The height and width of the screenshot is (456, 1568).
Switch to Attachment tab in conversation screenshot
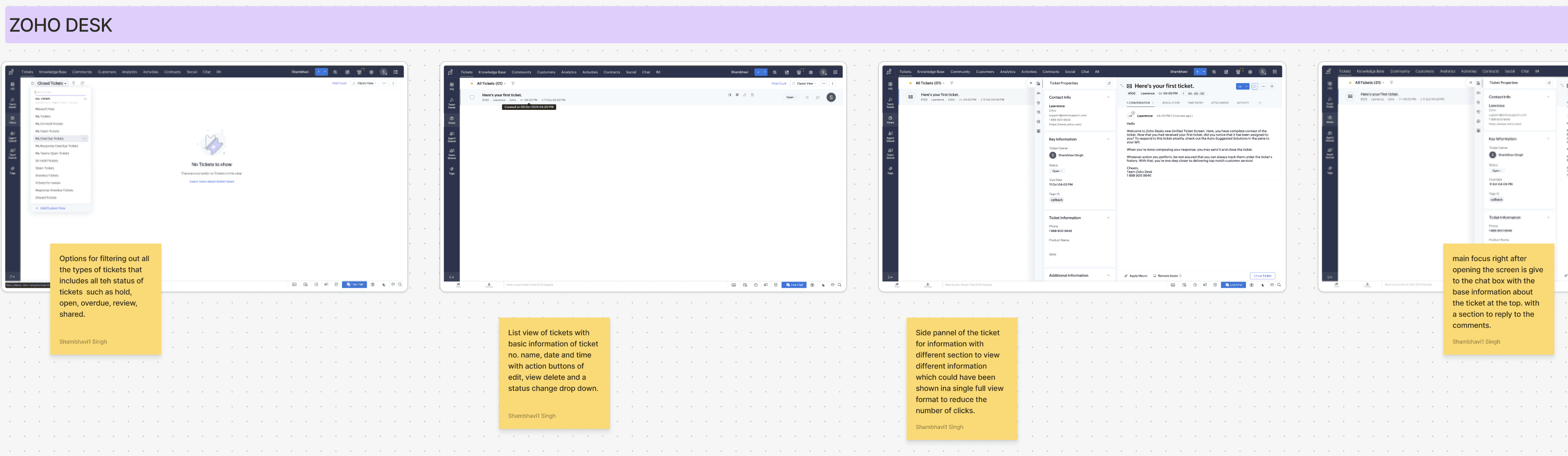[x=1220, y=103]
